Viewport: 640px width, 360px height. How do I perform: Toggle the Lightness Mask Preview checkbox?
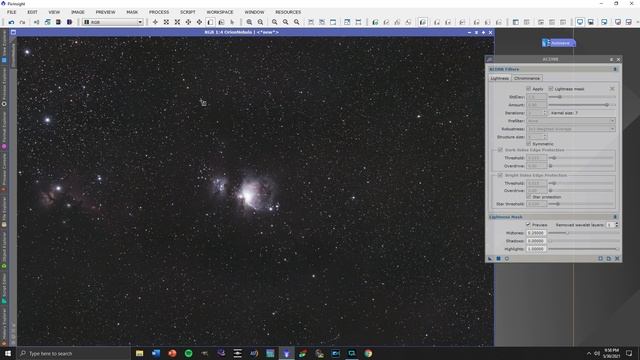click(x=528, y=224)
